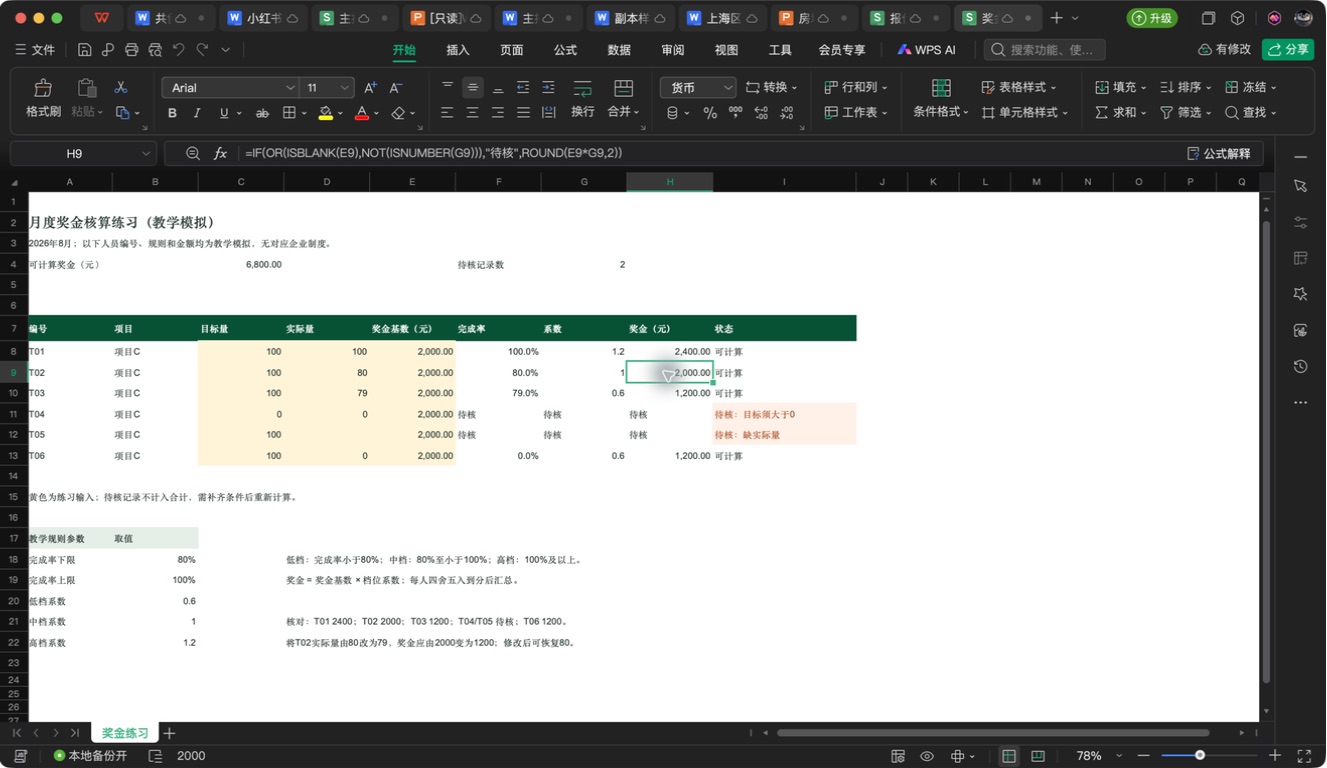Open 表格样式 table style menu
Image resolution: width=1327 pixels, height=768 pixels.
coord(1019,87)
